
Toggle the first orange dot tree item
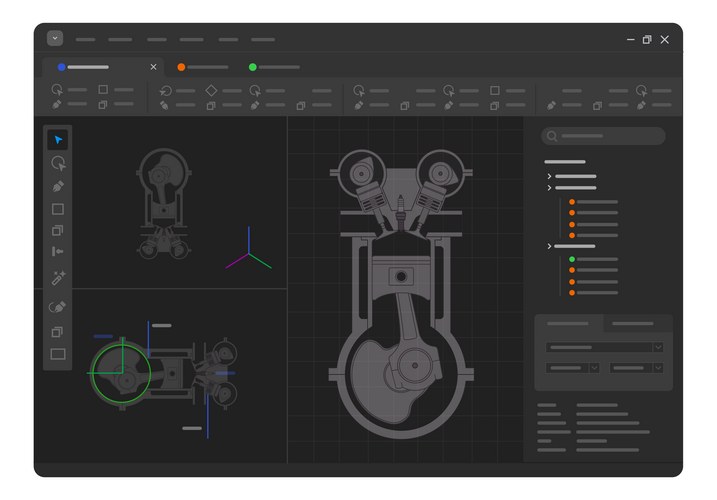pyautogui.click(x=572, y=202)
